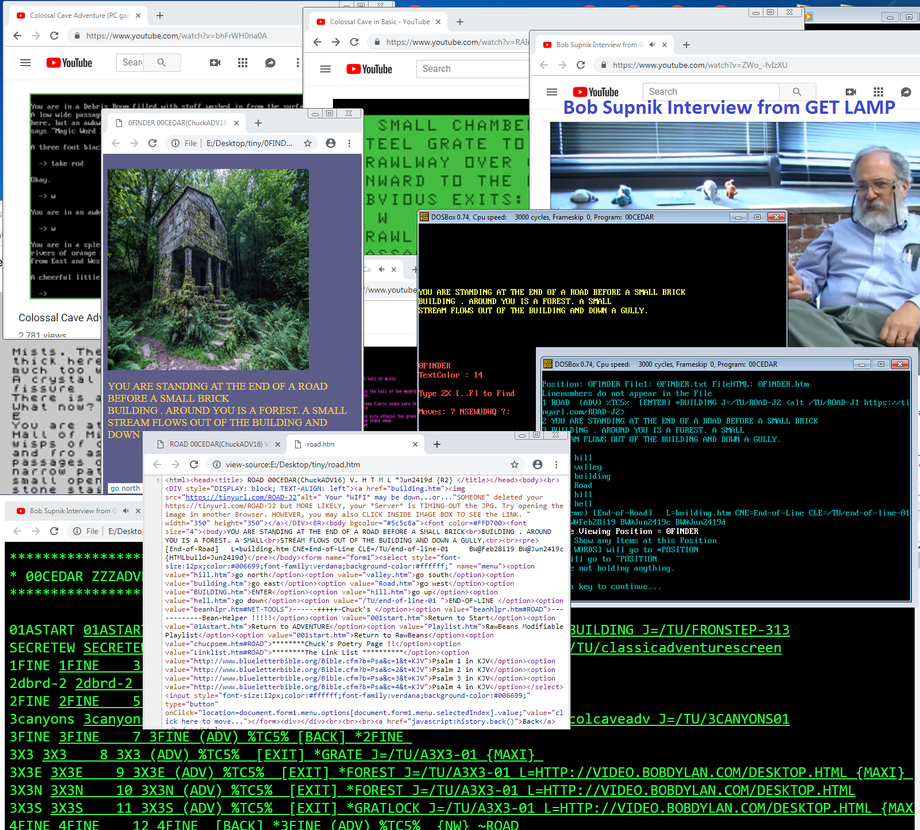Click search magnifier button in Colossal Cave Adventure window
920x830 pixels.
pos(163,62)
